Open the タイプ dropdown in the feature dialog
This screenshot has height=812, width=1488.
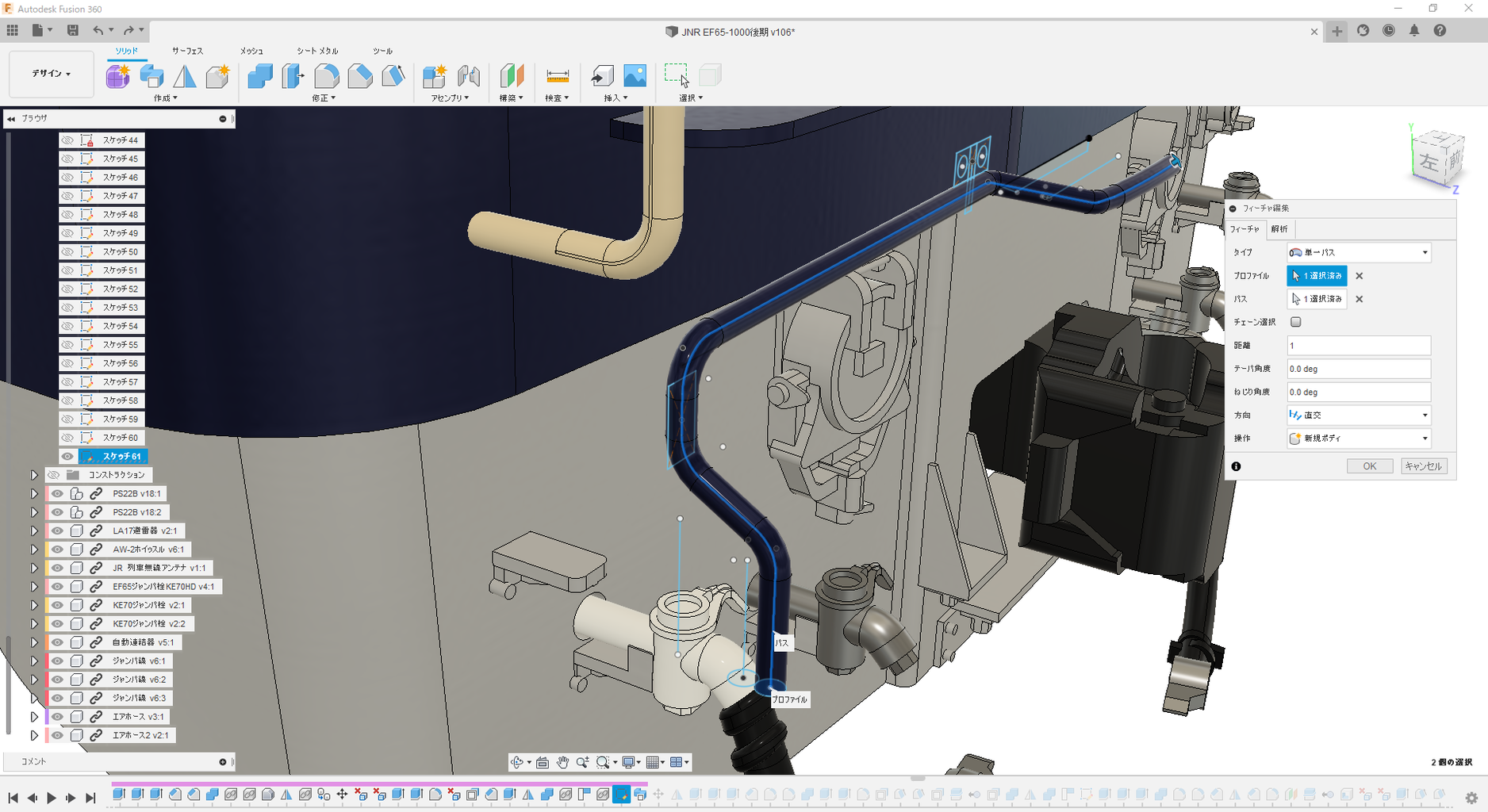[x=1358, y=252]
